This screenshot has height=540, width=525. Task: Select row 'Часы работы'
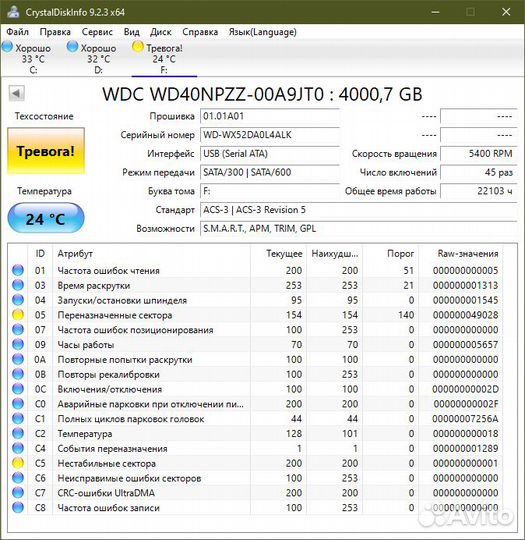[255, 344]
